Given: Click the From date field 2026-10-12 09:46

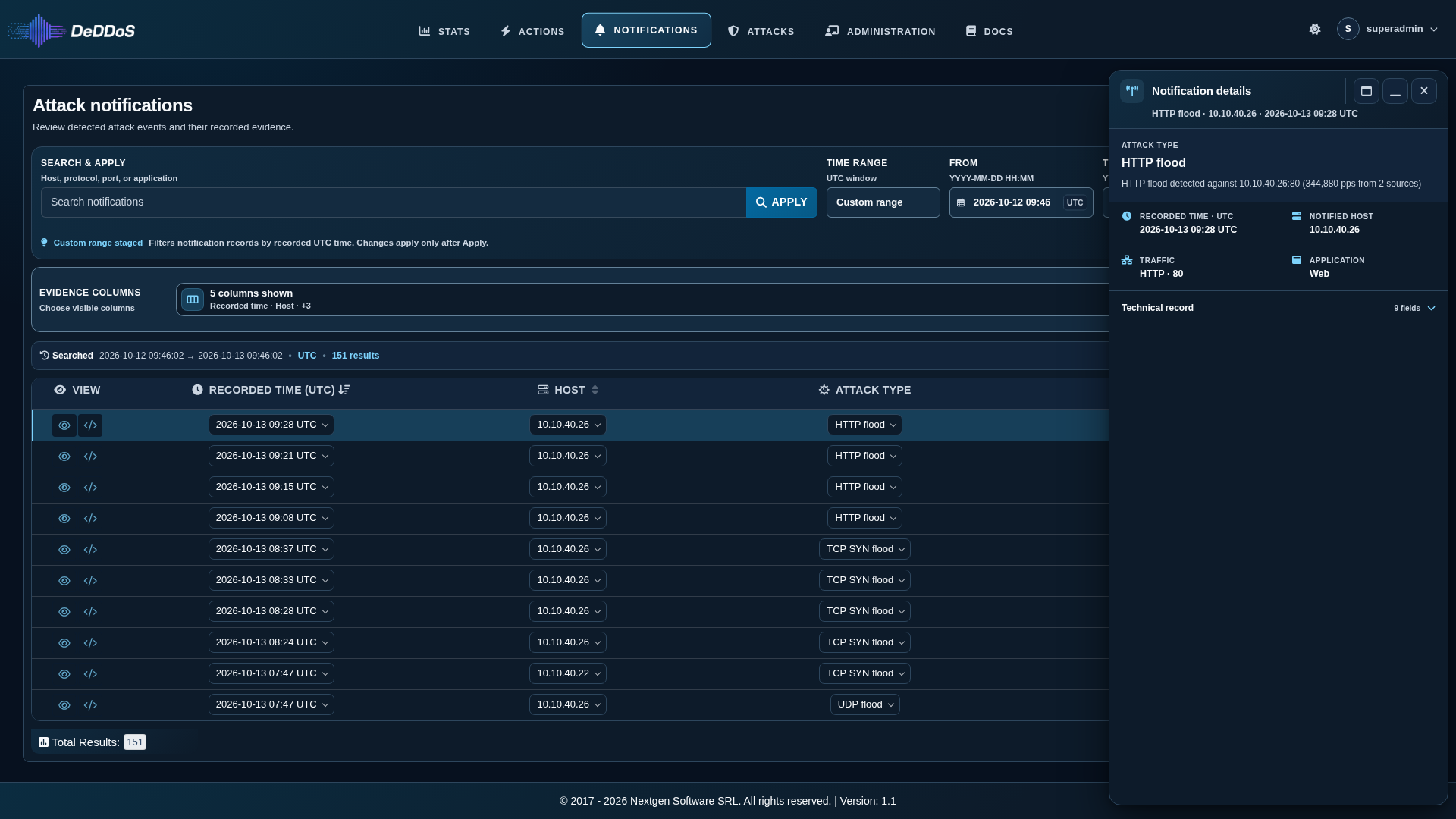Looking at the screenshot, I should 1021,202.
